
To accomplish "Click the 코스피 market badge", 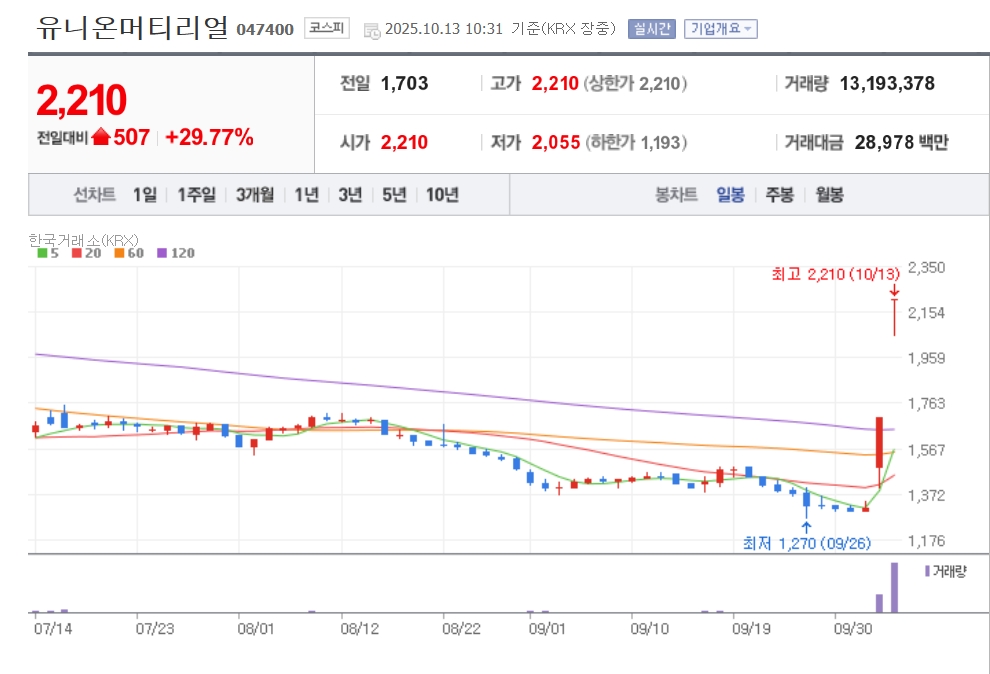I will (326, 28).
